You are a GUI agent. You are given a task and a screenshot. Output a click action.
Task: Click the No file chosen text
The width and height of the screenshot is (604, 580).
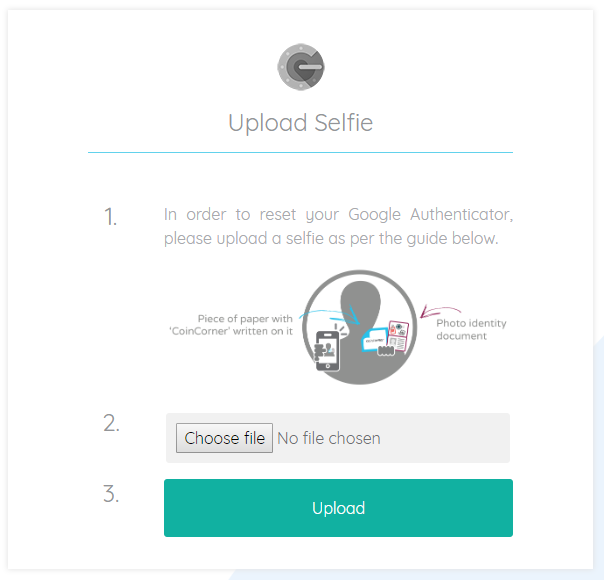coord(329,438)
